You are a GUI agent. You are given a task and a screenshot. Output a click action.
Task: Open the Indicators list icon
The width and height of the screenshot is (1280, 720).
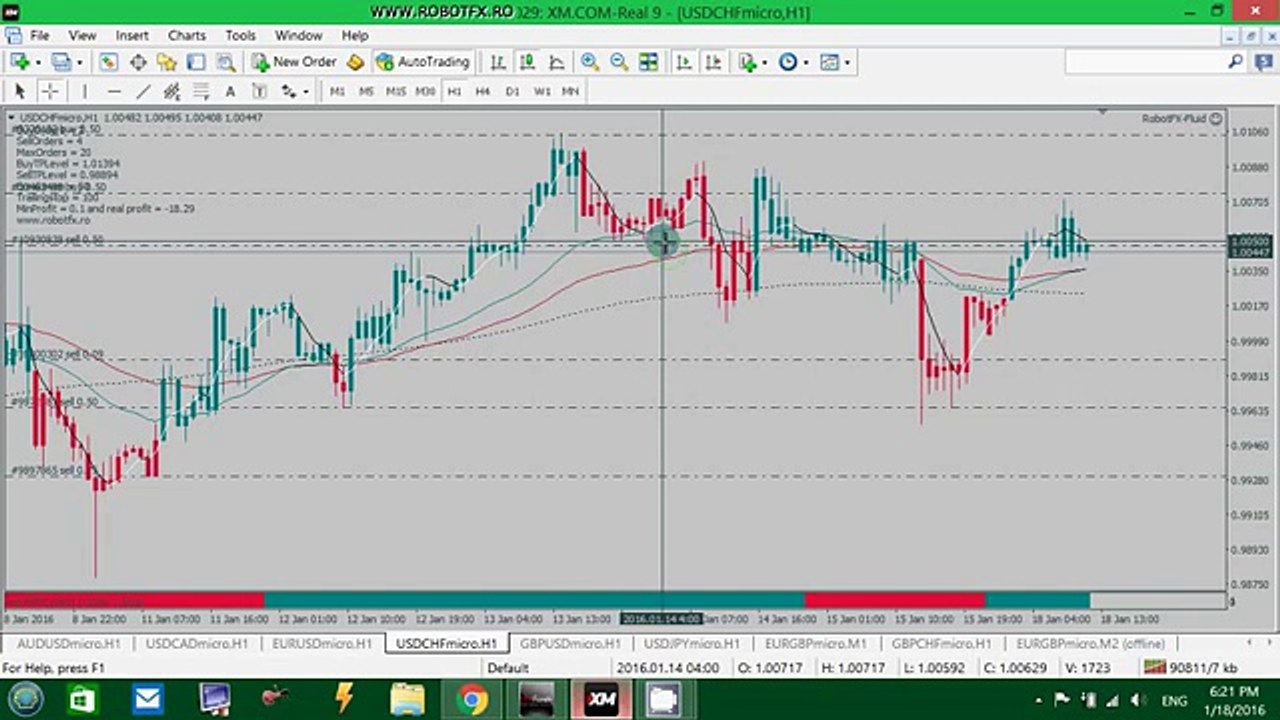[747, 62]
